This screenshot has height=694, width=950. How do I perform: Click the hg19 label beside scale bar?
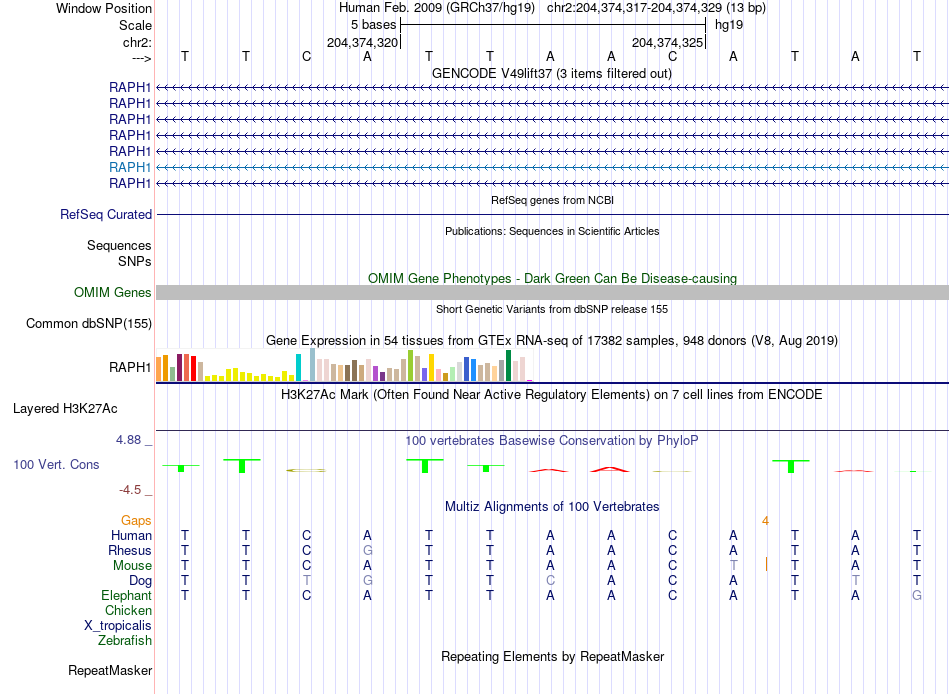(x=729, y=25)
